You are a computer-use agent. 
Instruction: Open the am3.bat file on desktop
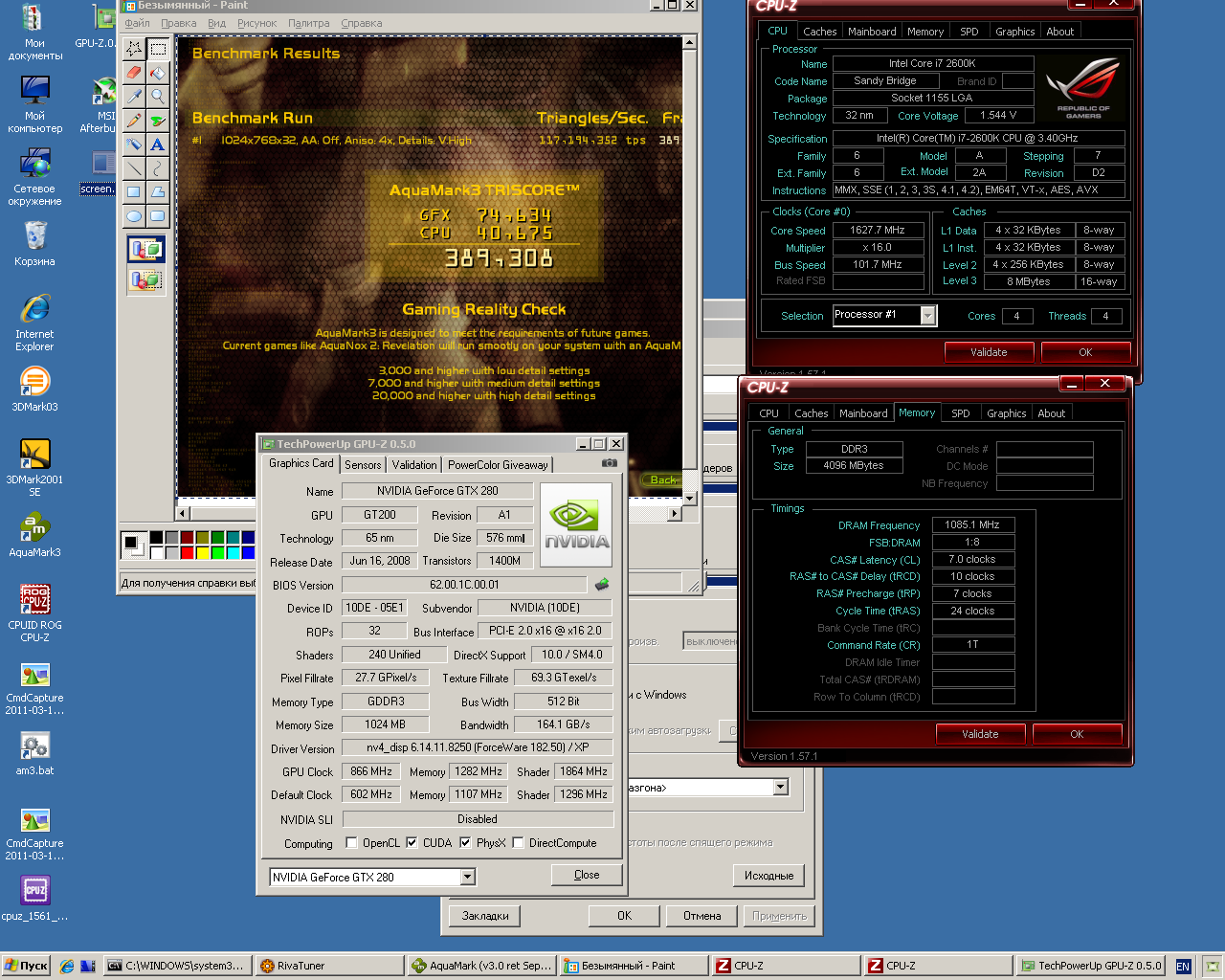34,753
